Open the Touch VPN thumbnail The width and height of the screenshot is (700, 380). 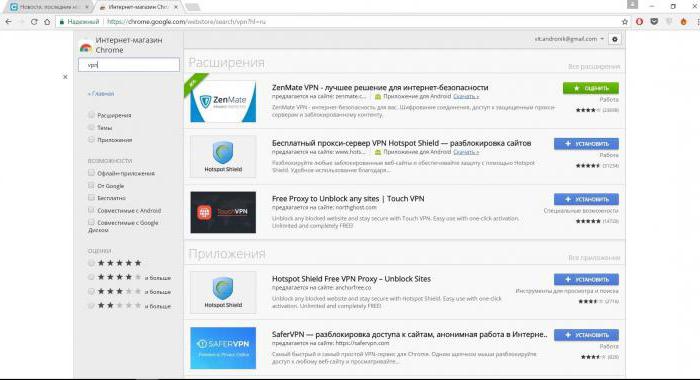[223, 212]
